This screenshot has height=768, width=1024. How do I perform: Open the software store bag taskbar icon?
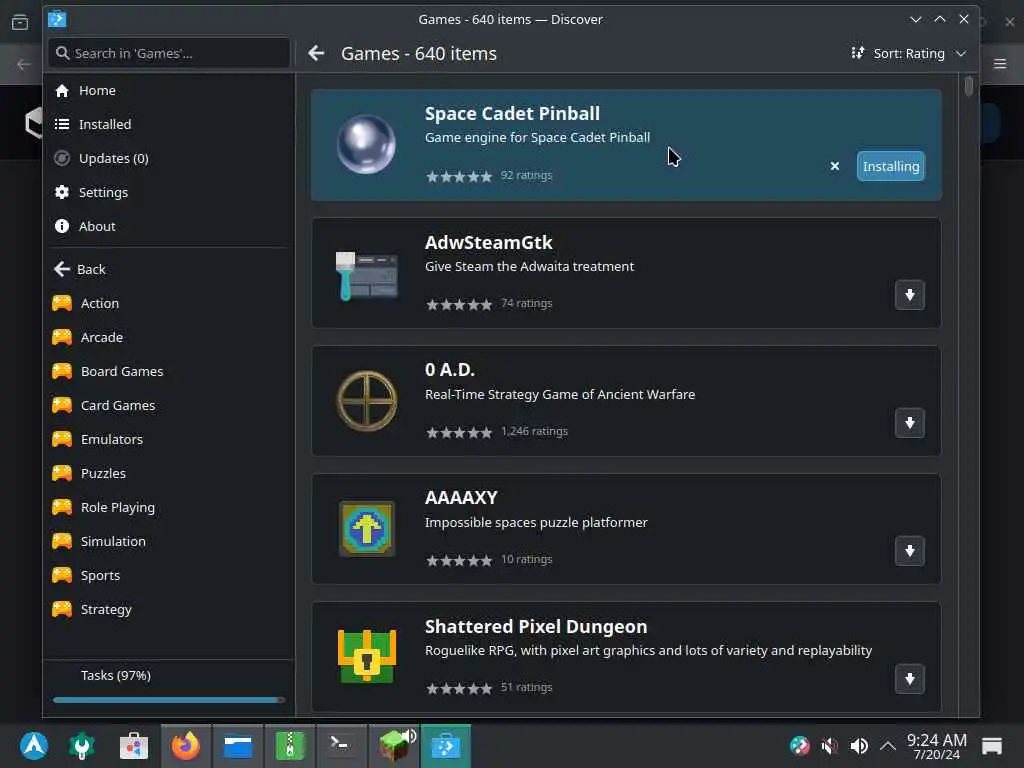click(134, 746)
